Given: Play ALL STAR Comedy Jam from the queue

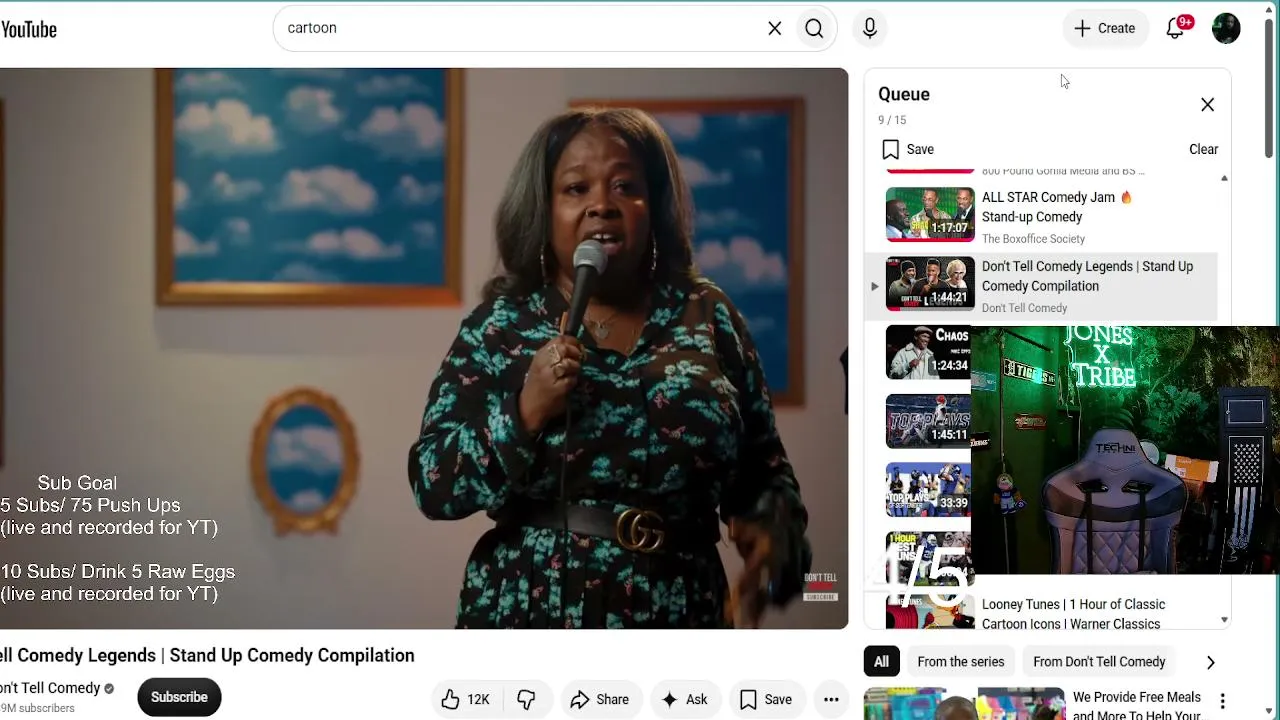Looking at the screenshot, I should (930, 214).
